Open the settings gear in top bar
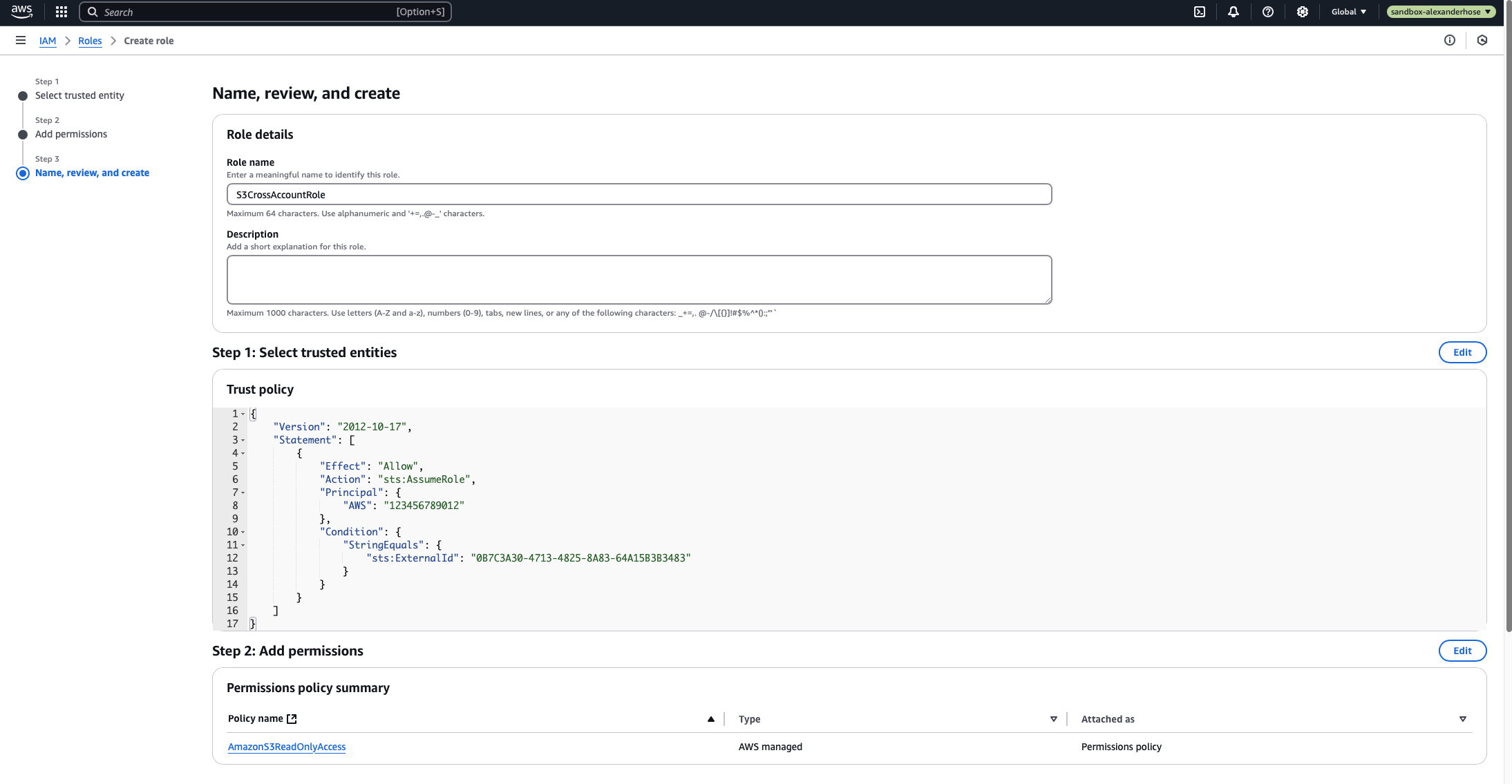Viewport: 1512px width, 784px height. point(1303,12)
